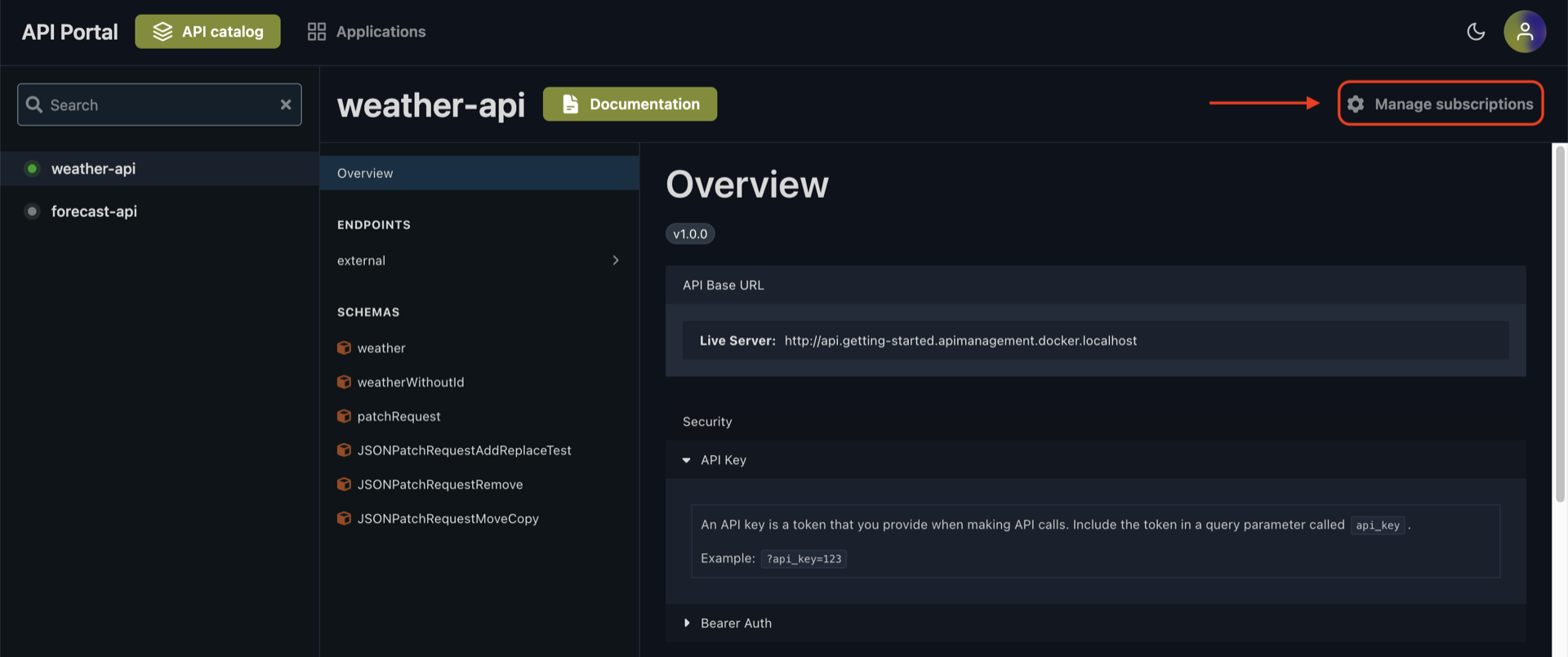Viewport: 1568px width, 657px height.
Task: Open the API catalog tab
Action: pyautogui.click(x=207, y=32)
